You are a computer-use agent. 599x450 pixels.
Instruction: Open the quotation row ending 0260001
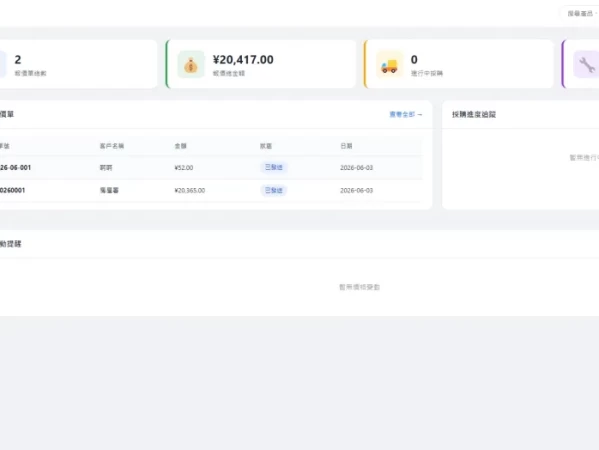pos(211,190)
